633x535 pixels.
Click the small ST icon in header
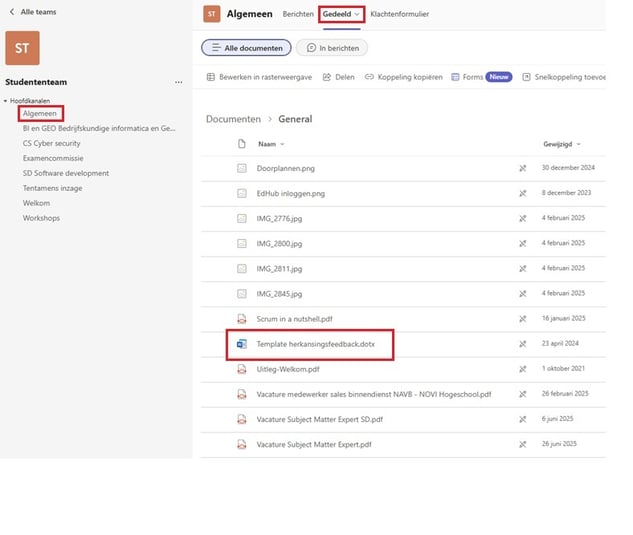click(x=212, y=14)
